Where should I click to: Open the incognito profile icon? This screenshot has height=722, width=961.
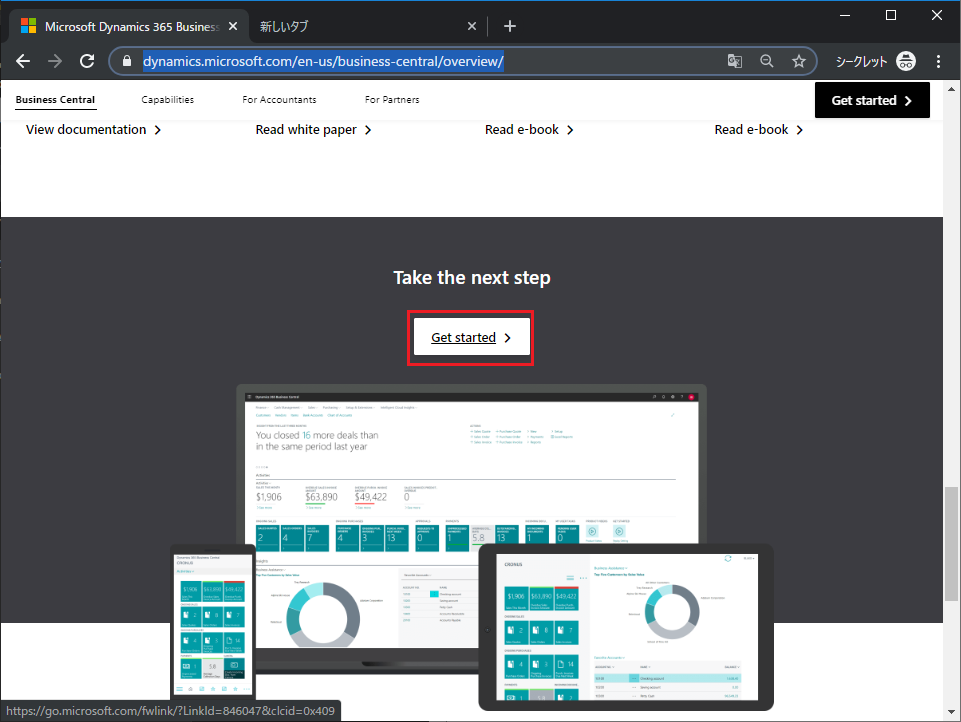click(906, 61)
